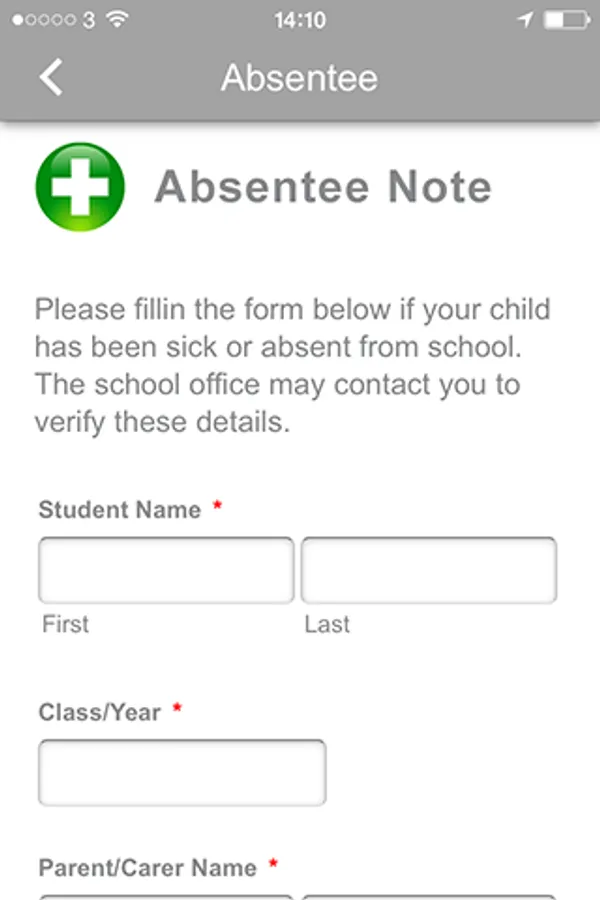This screenshot has width=600, height=900.
Task: Click the green plus cross icon
Action: click(80, 187)
